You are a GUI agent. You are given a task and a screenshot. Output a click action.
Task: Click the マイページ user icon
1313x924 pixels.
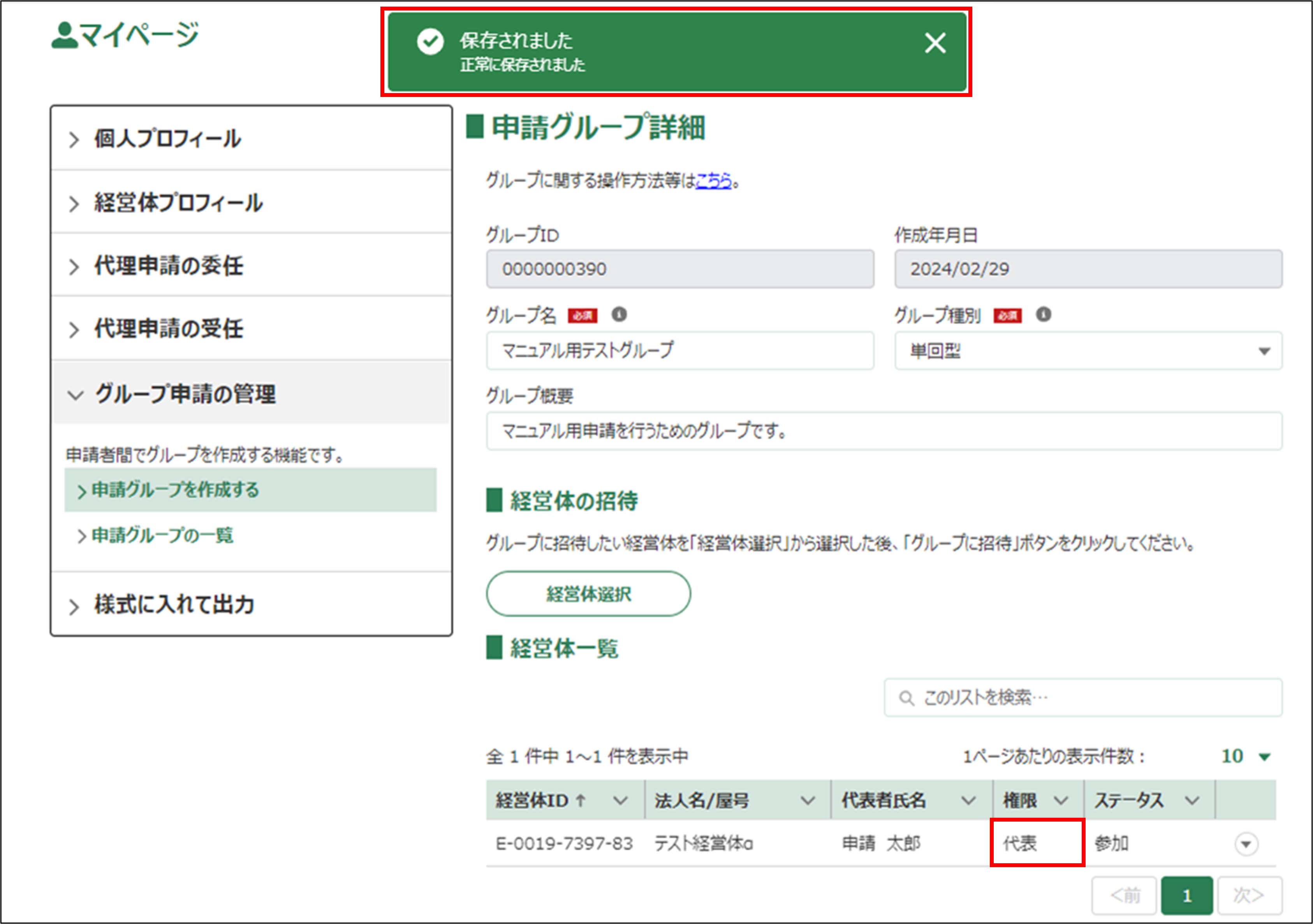pos(64,35)
